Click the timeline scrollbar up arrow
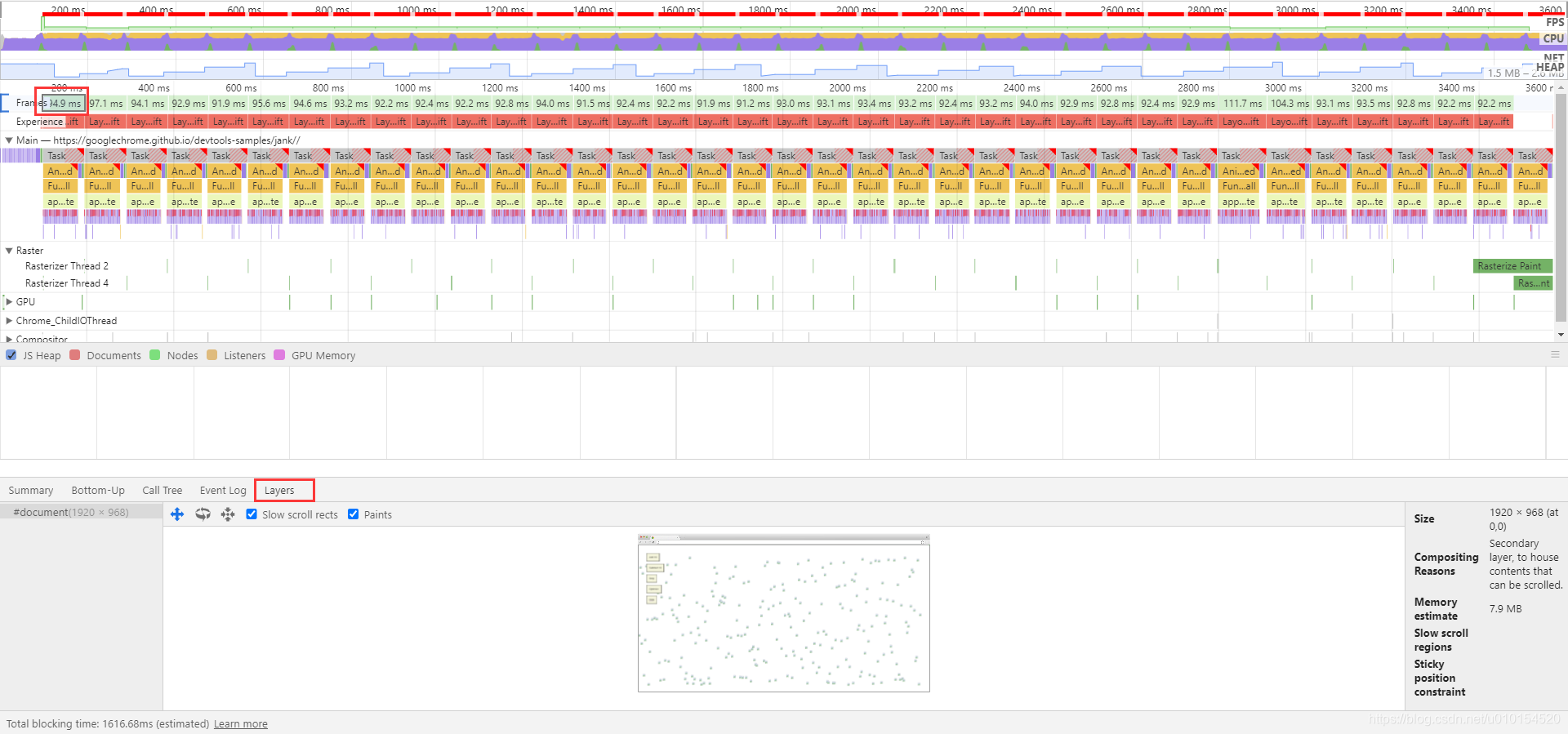This screenshot has width=1568, height=734. 1561,87
